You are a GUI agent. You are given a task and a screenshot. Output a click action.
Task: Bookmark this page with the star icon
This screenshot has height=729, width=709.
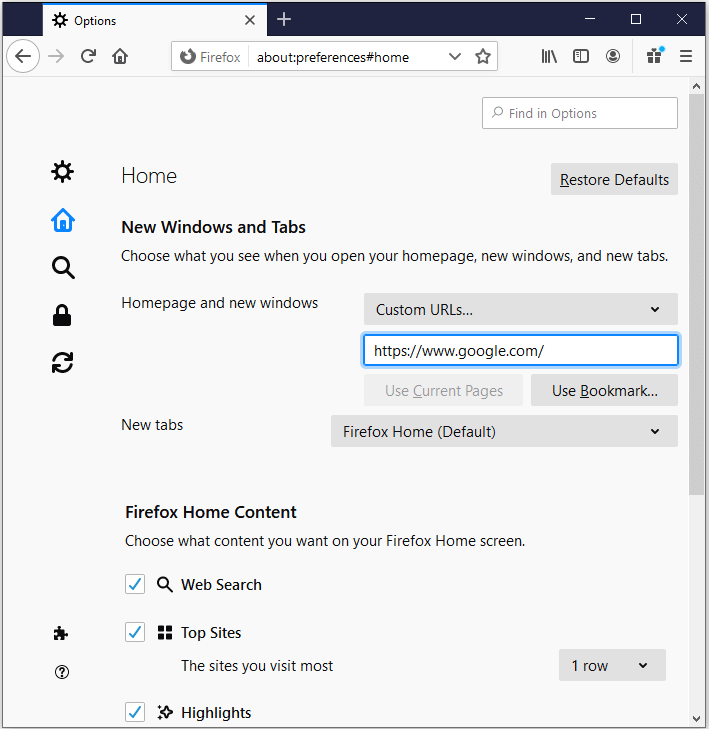(483, 57)
